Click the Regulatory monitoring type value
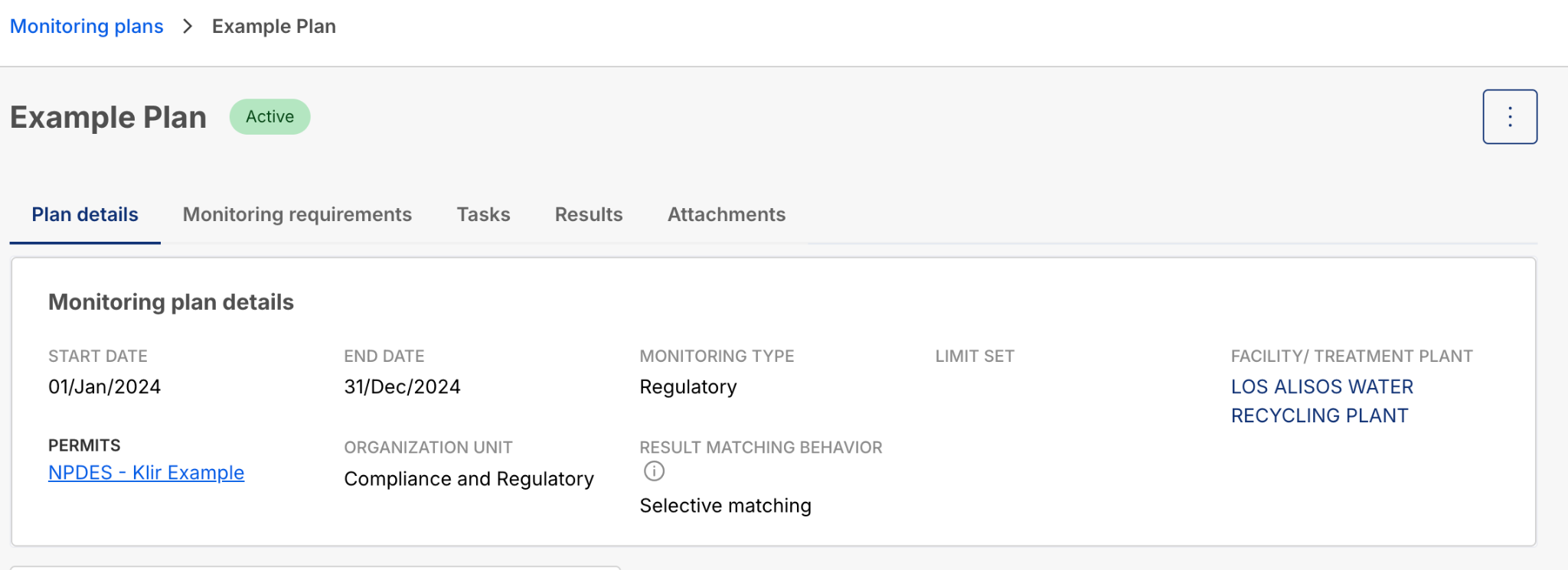The height and width of the screenshot is (570, 1568). (x=688, y=387)
